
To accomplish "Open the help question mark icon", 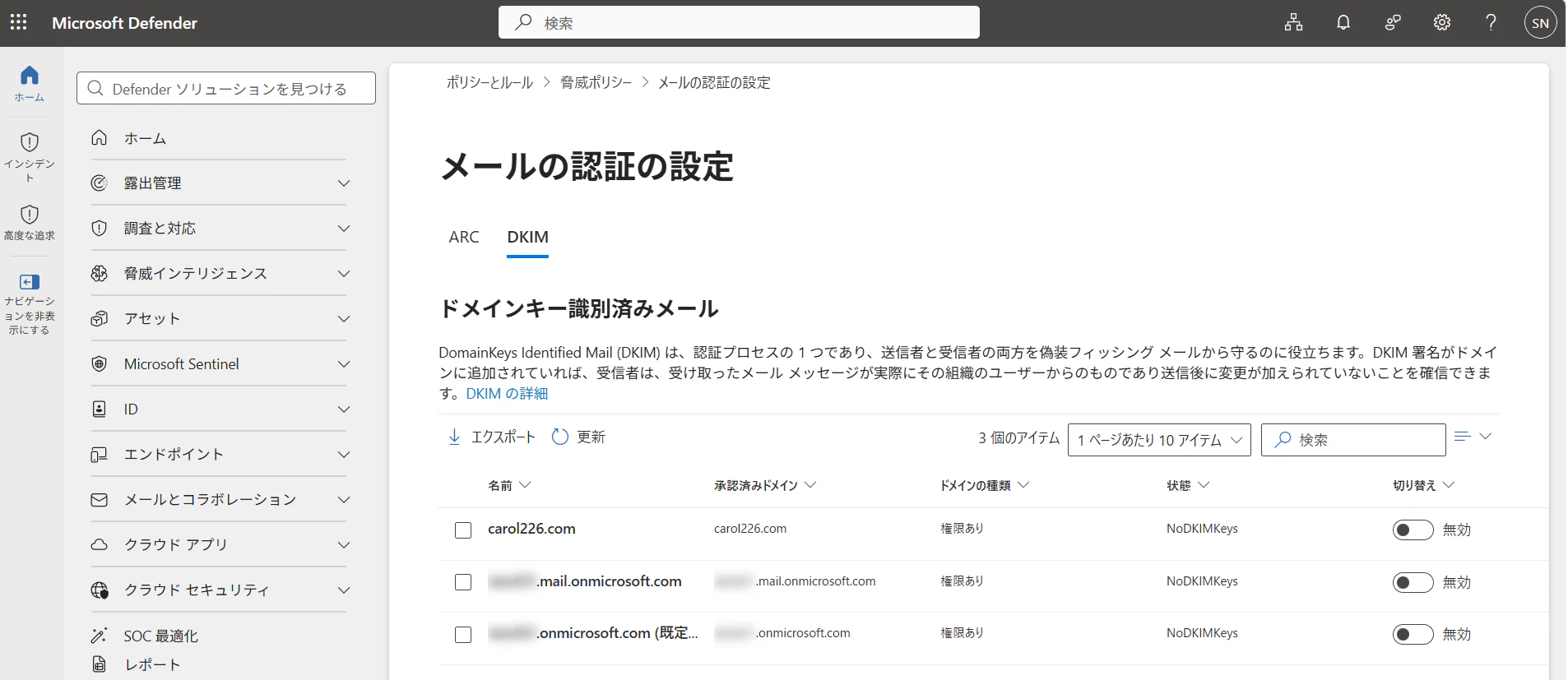I will coord(1491,22).
